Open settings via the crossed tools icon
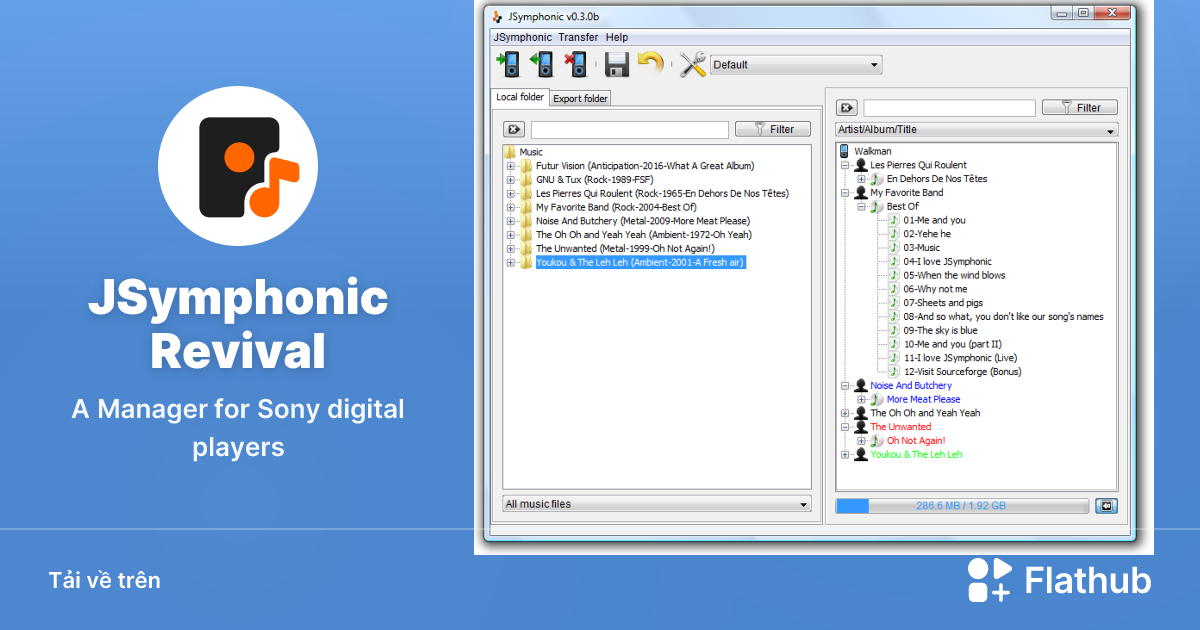 (691, 64)
